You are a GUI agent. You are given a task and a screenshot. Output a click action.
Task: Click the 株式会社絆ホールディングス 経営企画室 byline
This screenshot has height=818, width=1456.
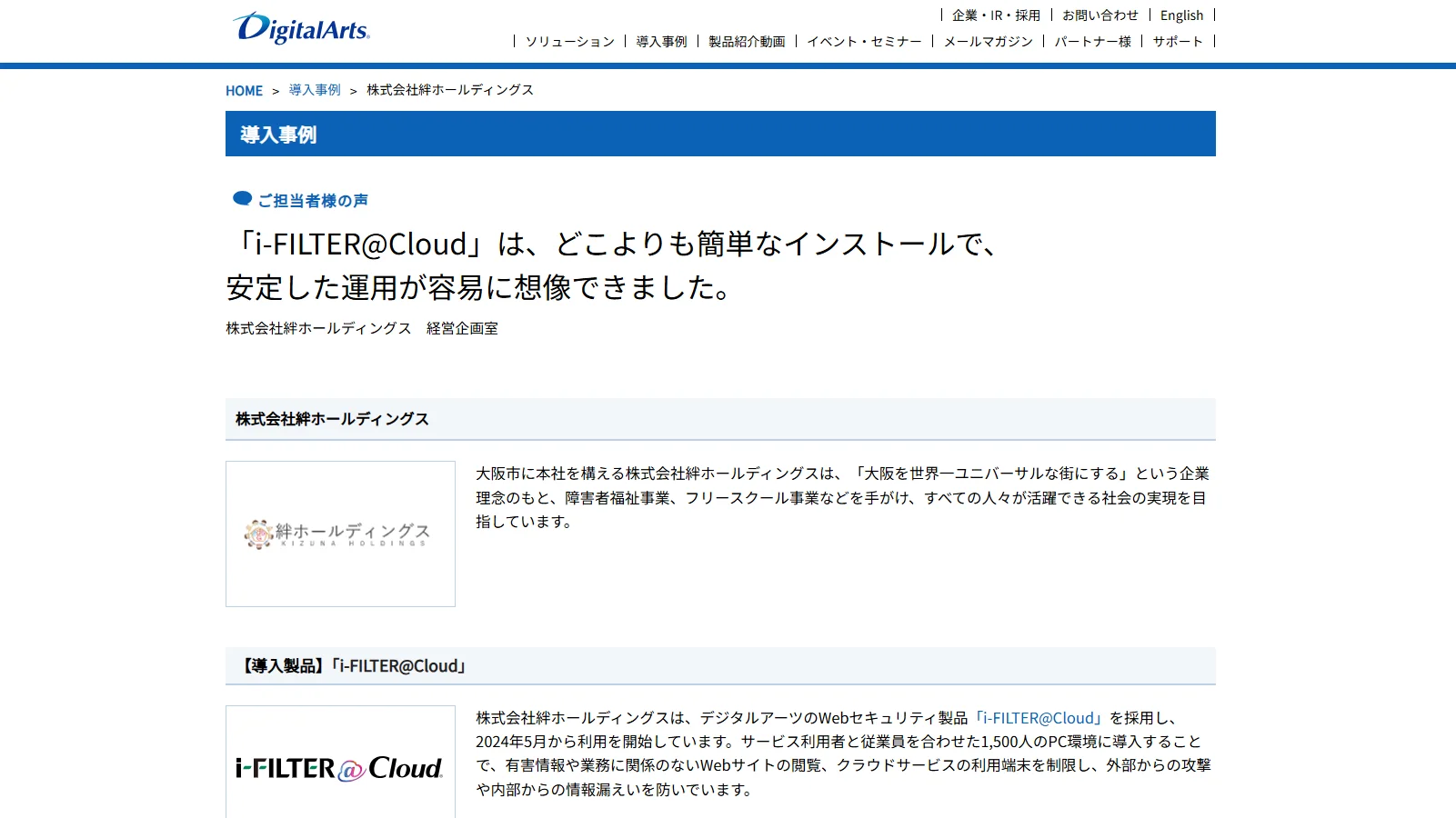click(362, 328)
